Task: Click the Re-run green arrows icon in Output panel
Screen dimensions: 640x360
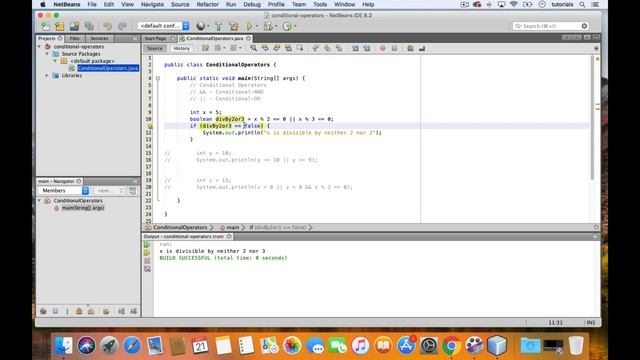Action: (x=147, y=245)
